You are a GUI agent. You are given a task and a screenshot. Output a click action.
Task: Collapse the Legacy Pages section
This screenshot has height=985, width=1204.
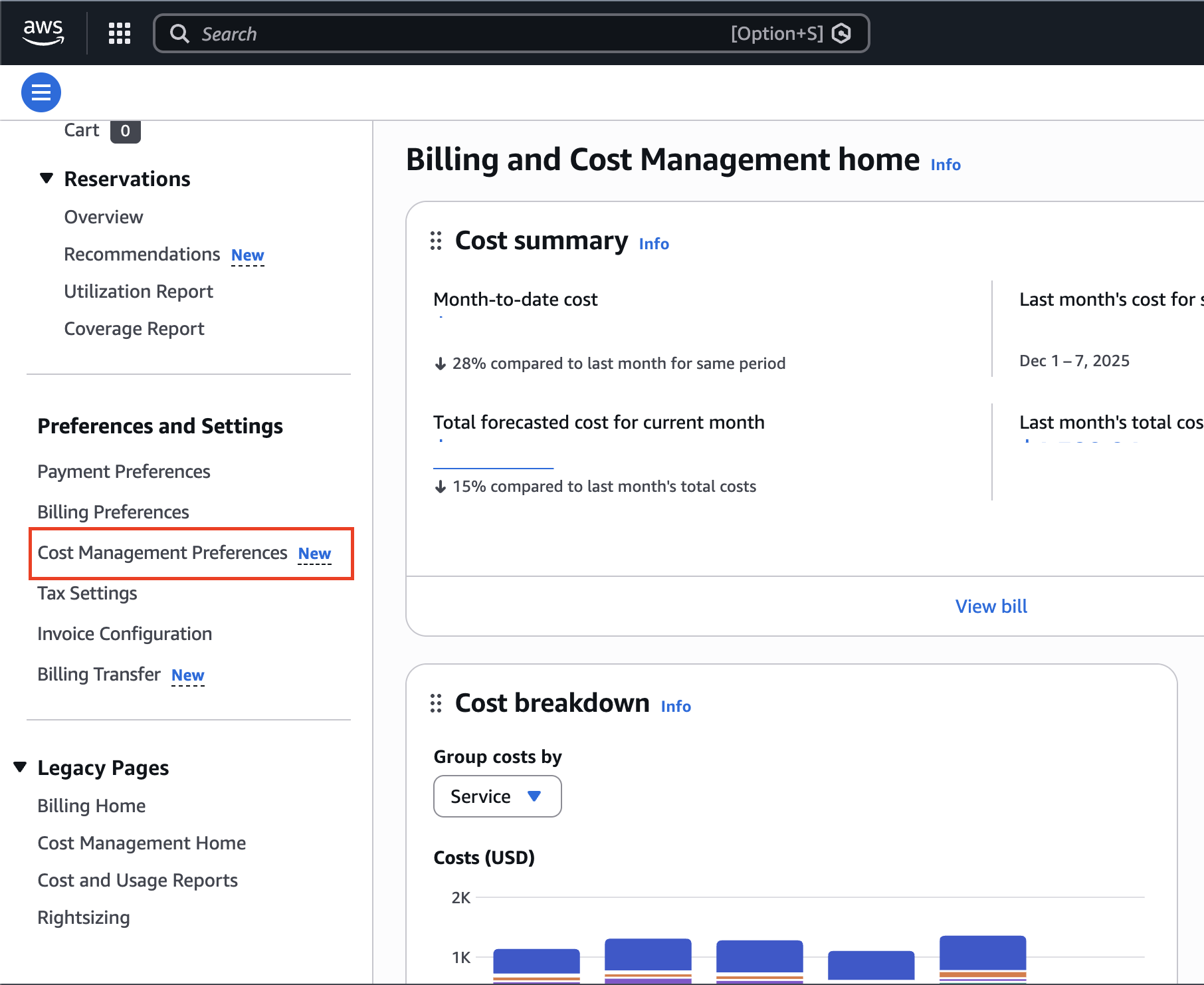point(20,767)
